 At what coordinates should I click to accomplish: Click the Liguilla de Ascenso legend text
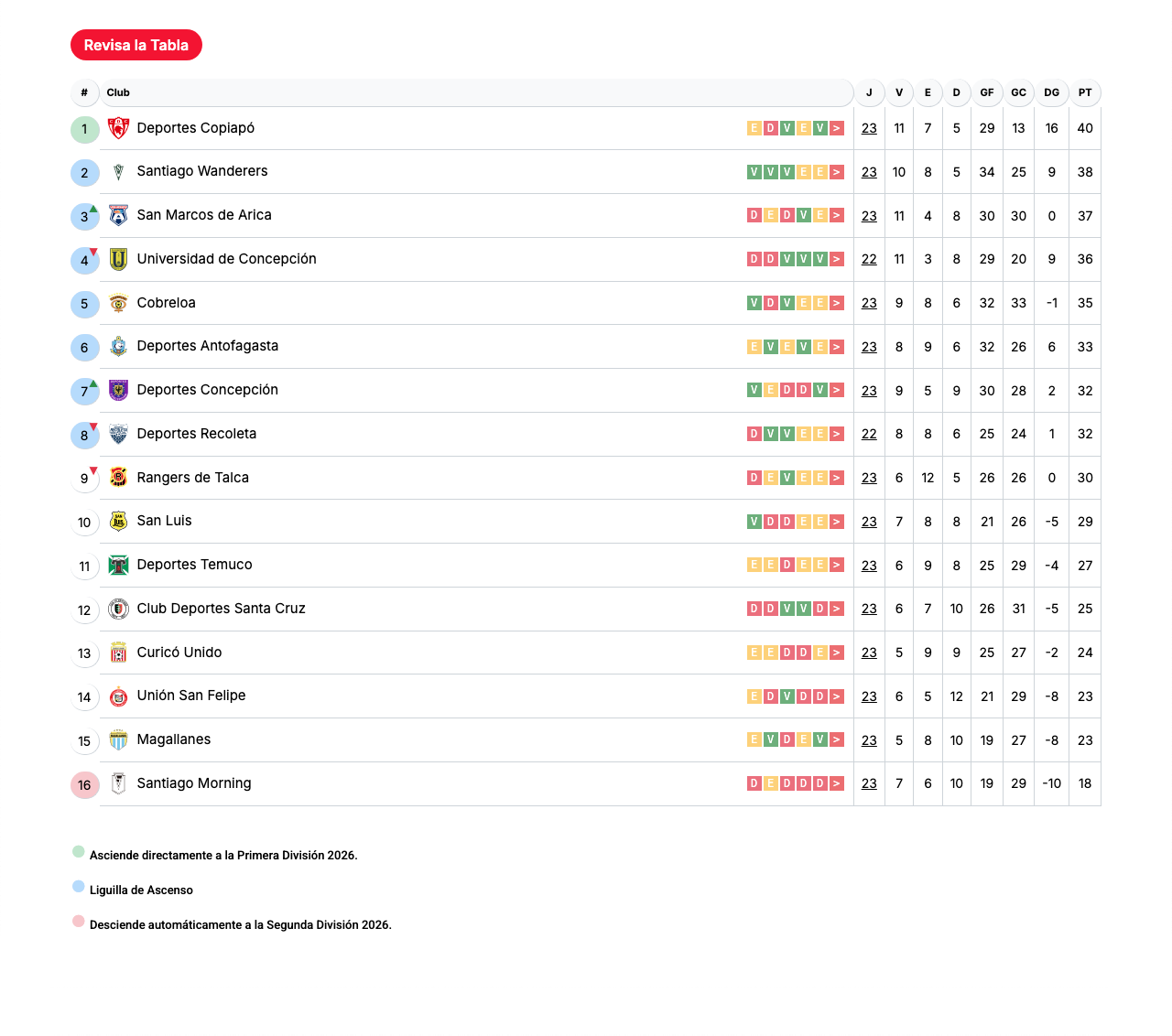click(x=141, y=890)
